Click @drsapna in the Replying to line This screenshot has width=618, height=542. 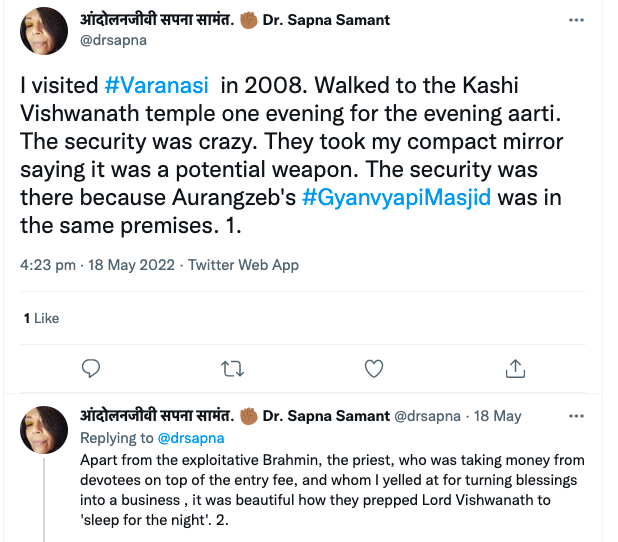191,438
